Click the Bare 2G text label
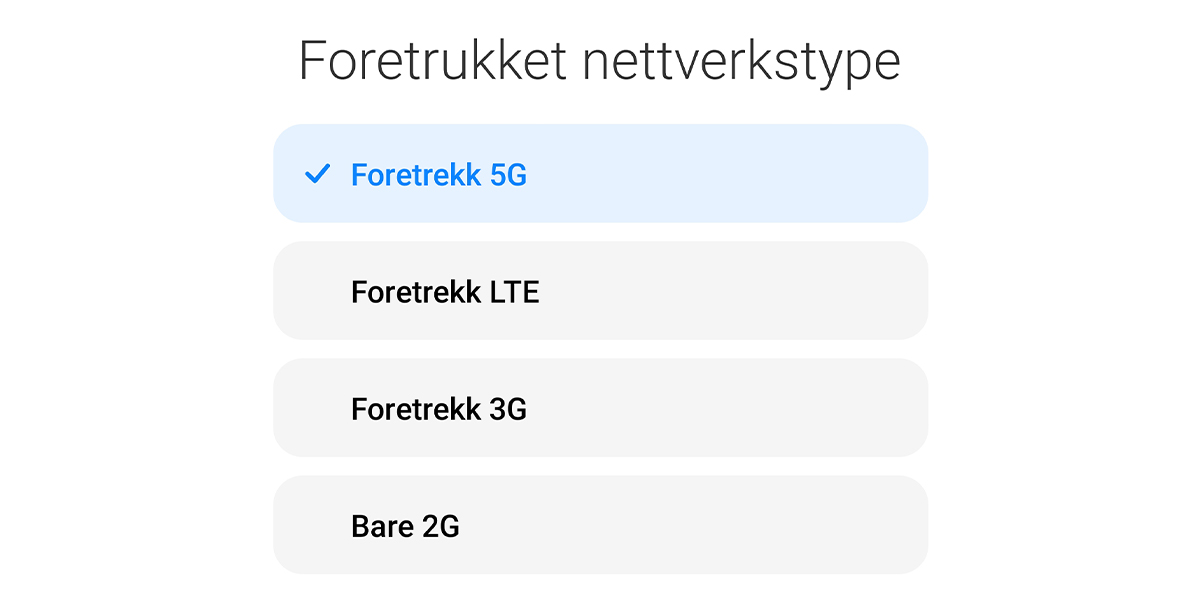1200x600 pixels. tap(405, 526)
